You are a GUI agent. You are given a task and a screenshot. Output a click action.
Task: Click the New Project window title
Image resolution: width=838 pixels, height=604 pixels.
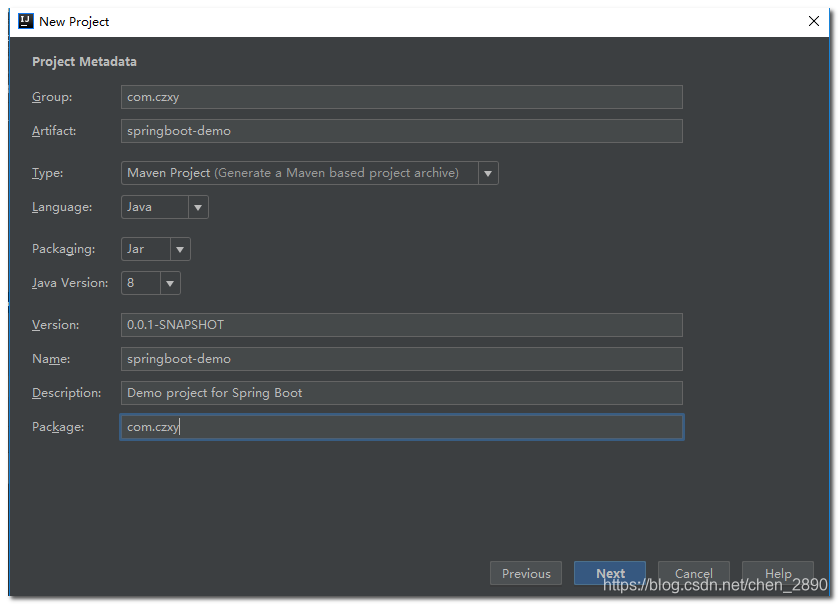click(x=74, y=22)
